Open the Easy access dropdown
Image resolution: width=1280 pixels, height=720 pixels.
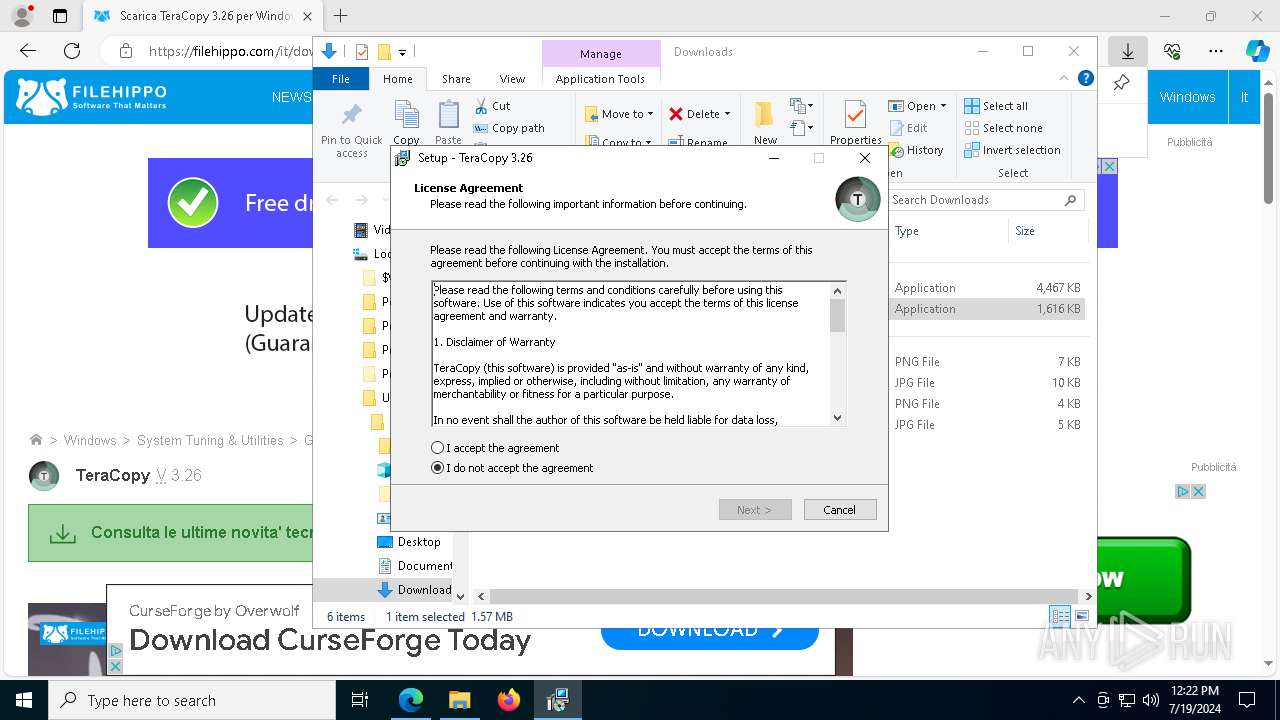(x=801, y=128)
